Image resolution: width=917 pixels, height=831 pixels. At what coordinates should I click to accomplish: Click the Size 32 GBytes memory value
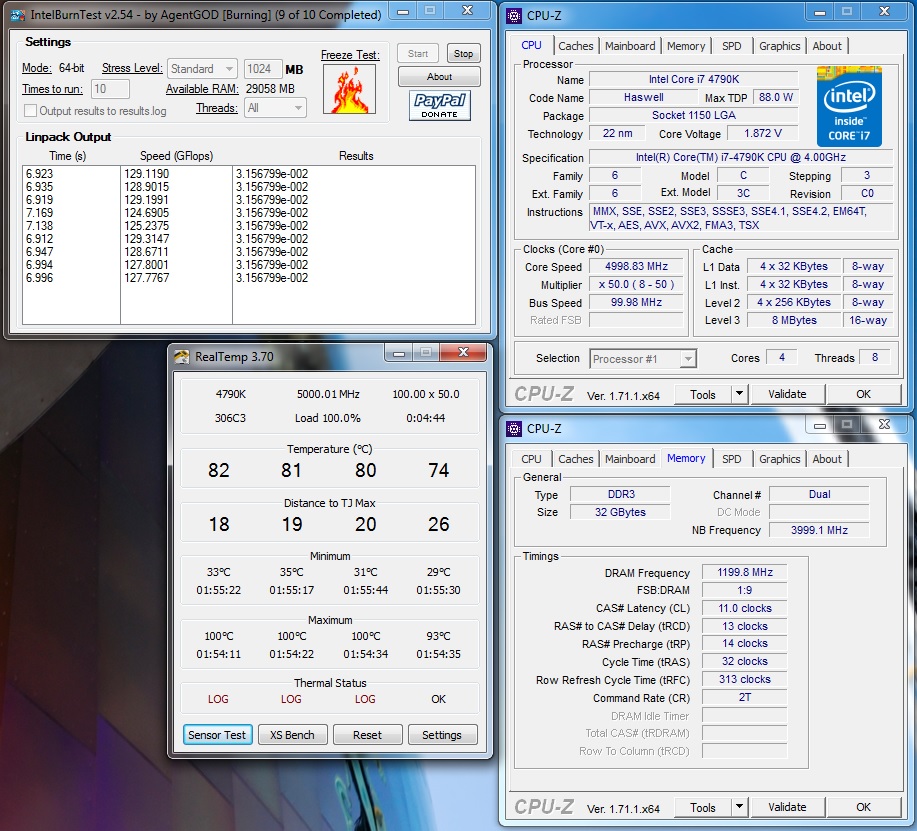pyautogui.click(x=620, y=512)
